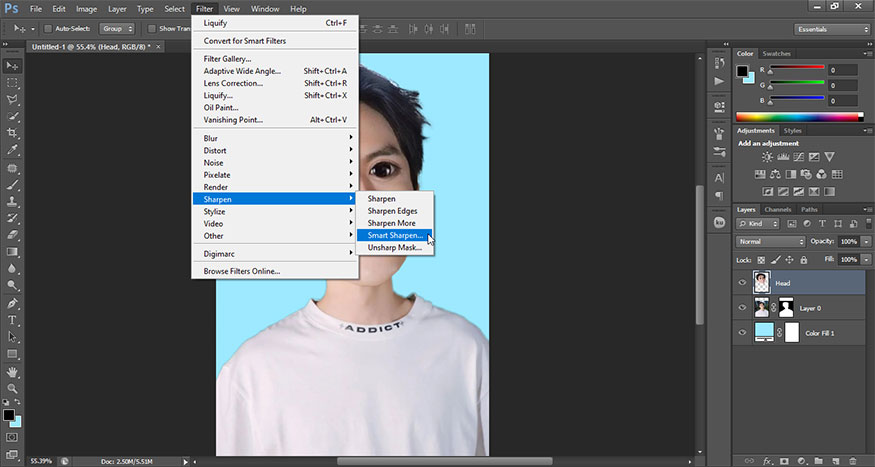Select the Horizontal Type tool

(13, 320)
